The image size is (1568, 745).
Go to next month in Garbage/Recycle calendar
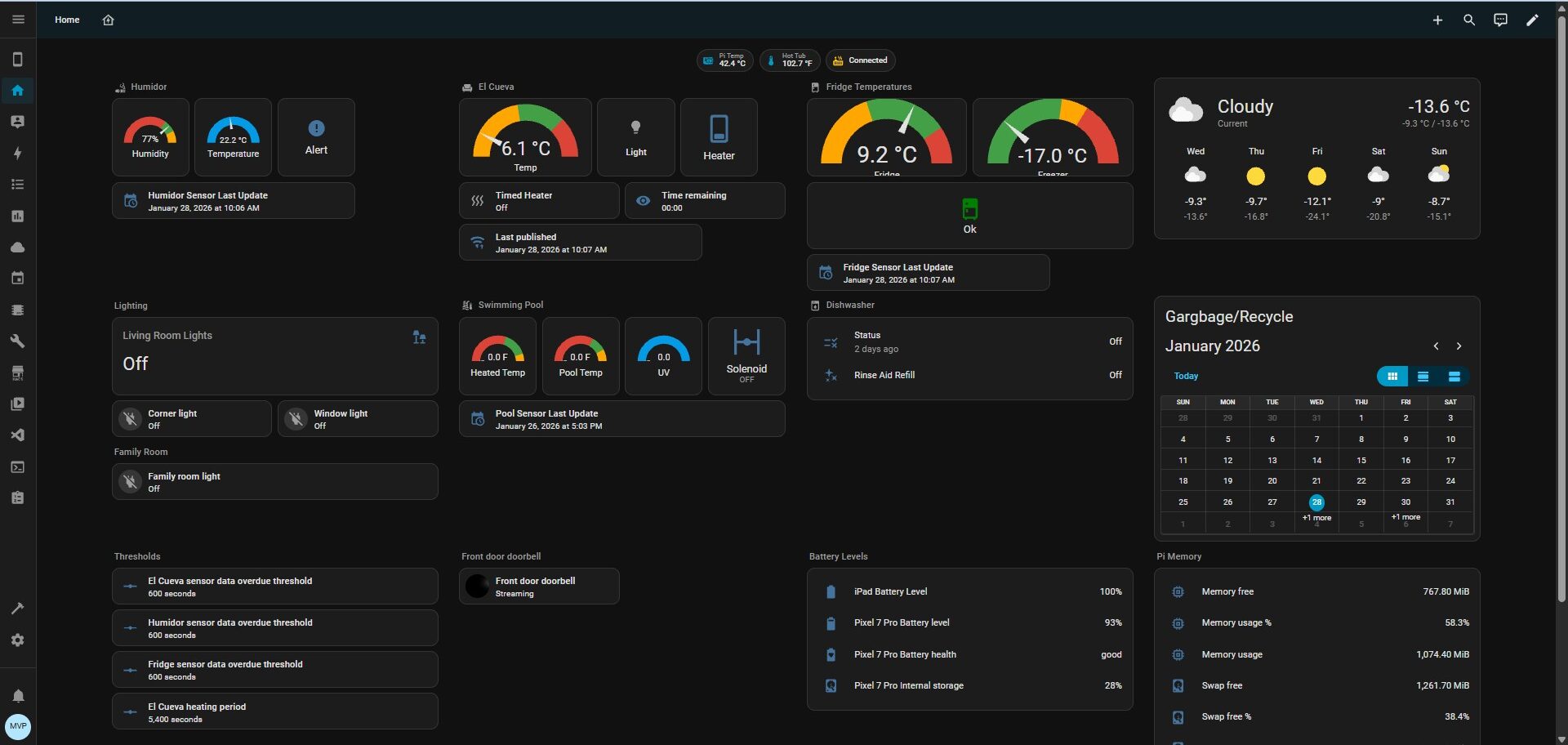tap(1459, 346)
